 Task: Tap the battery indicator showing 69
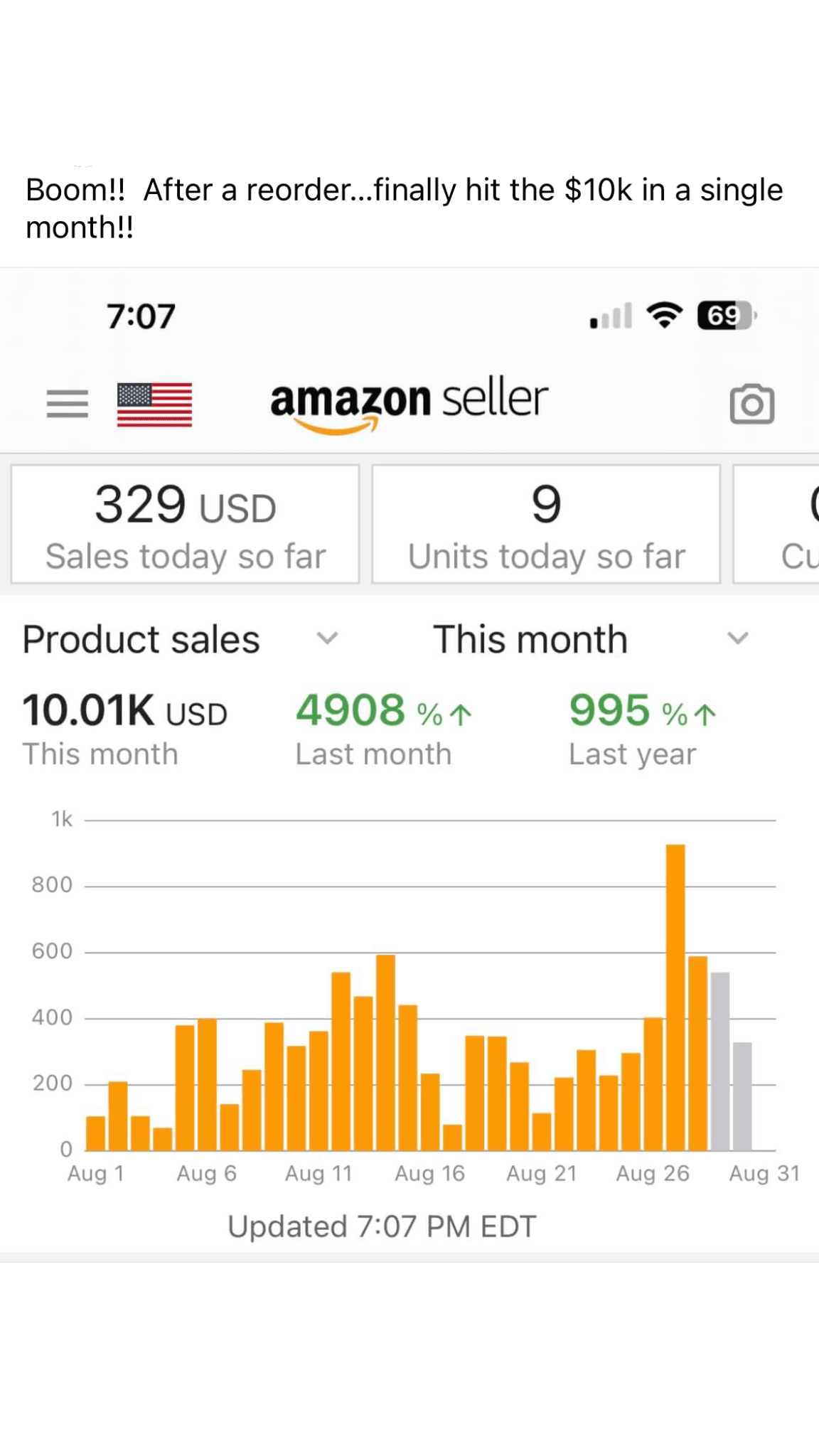725,315
